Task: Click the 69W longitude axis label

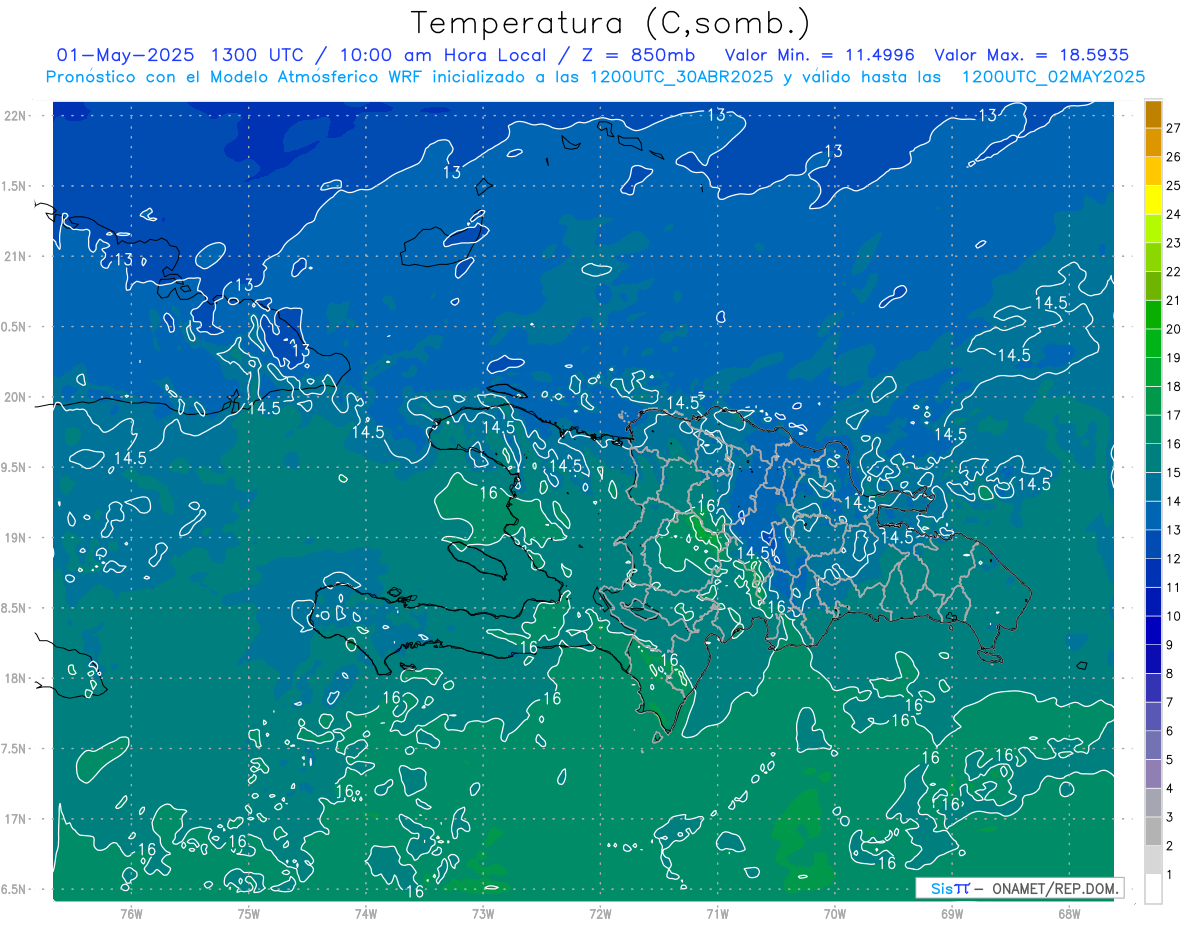Action: coord(952,913)
